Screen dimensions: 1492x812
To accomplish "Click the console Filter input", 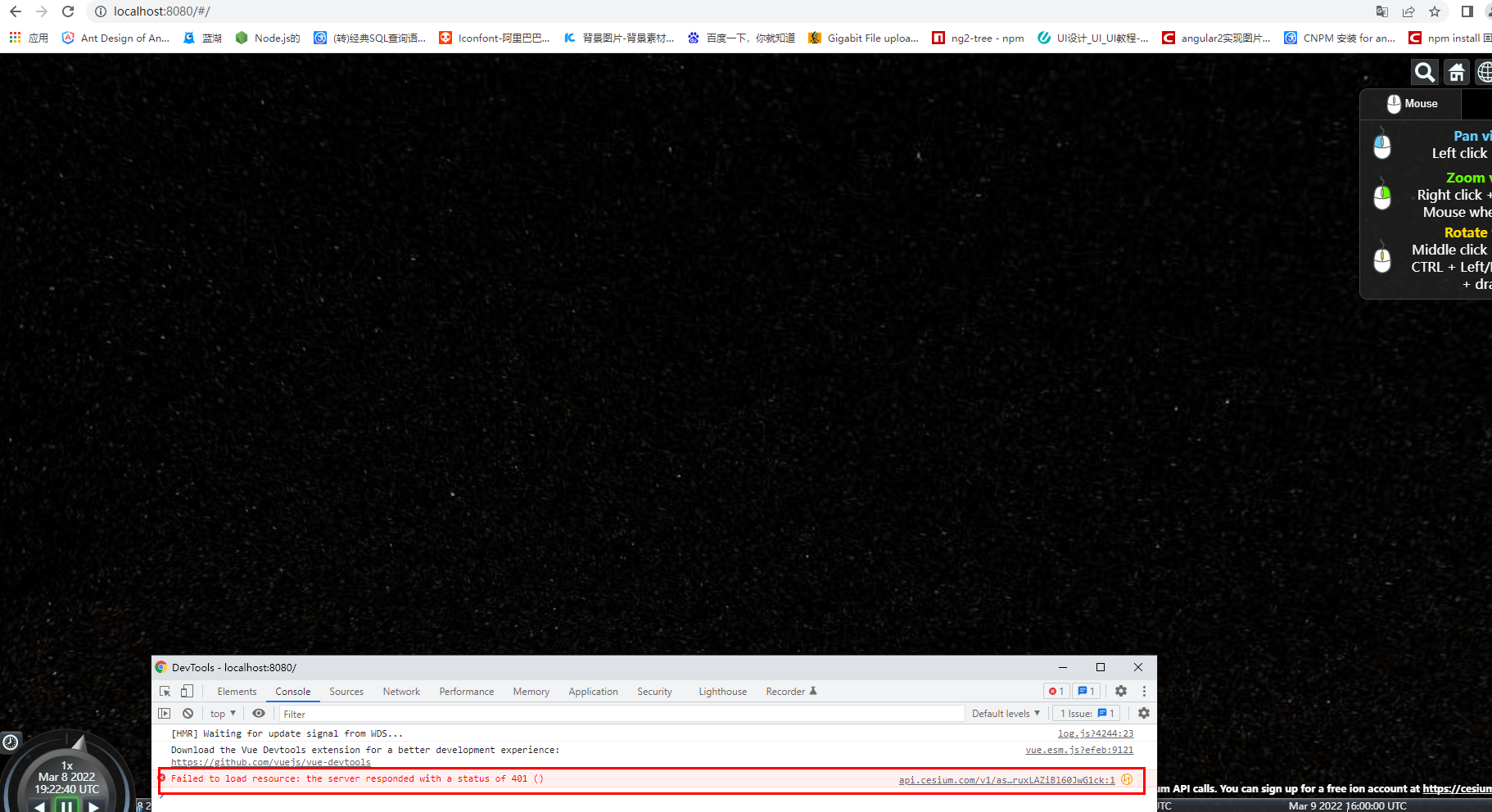I will coord(622,714).
